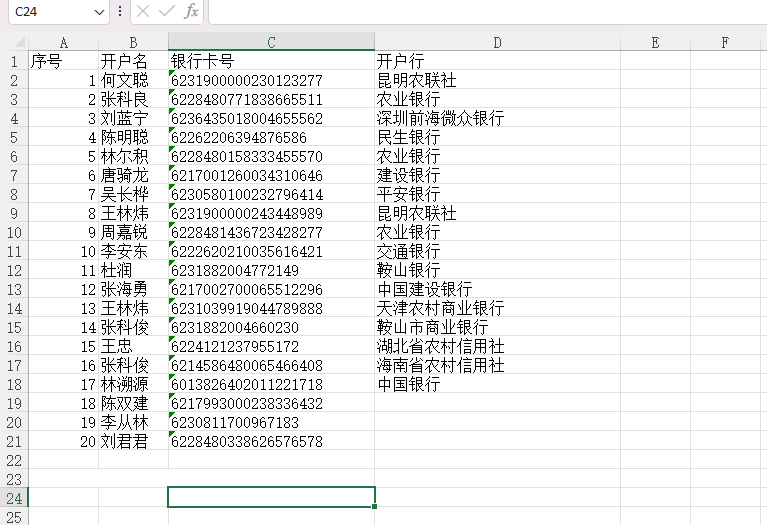Select the 鞍山市商业银行 cell

coord(497,327)
